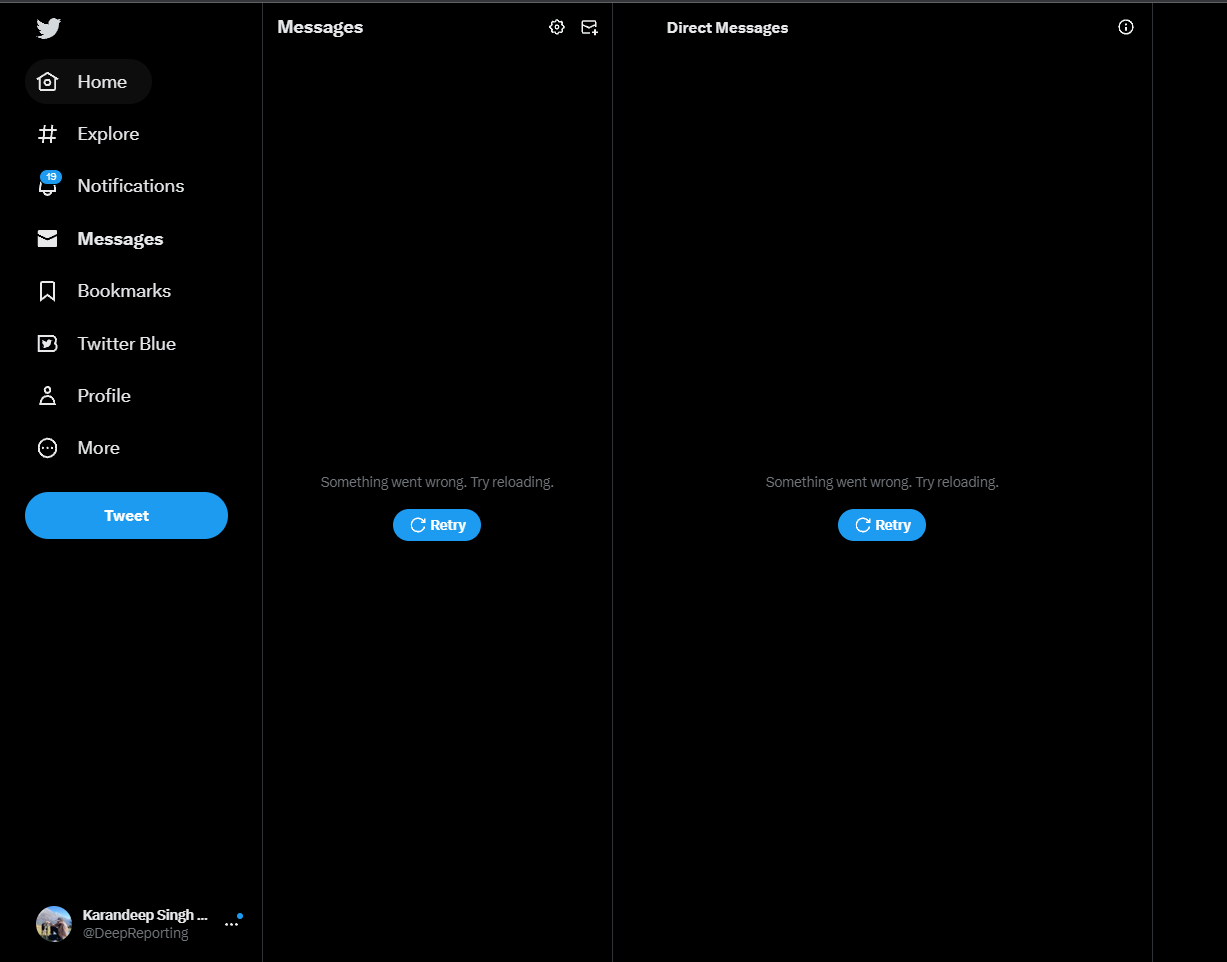Screen dimensions: 1227x962
Task: Click the Bookmarks ribbon icon
Action: [x=47, y=291]
